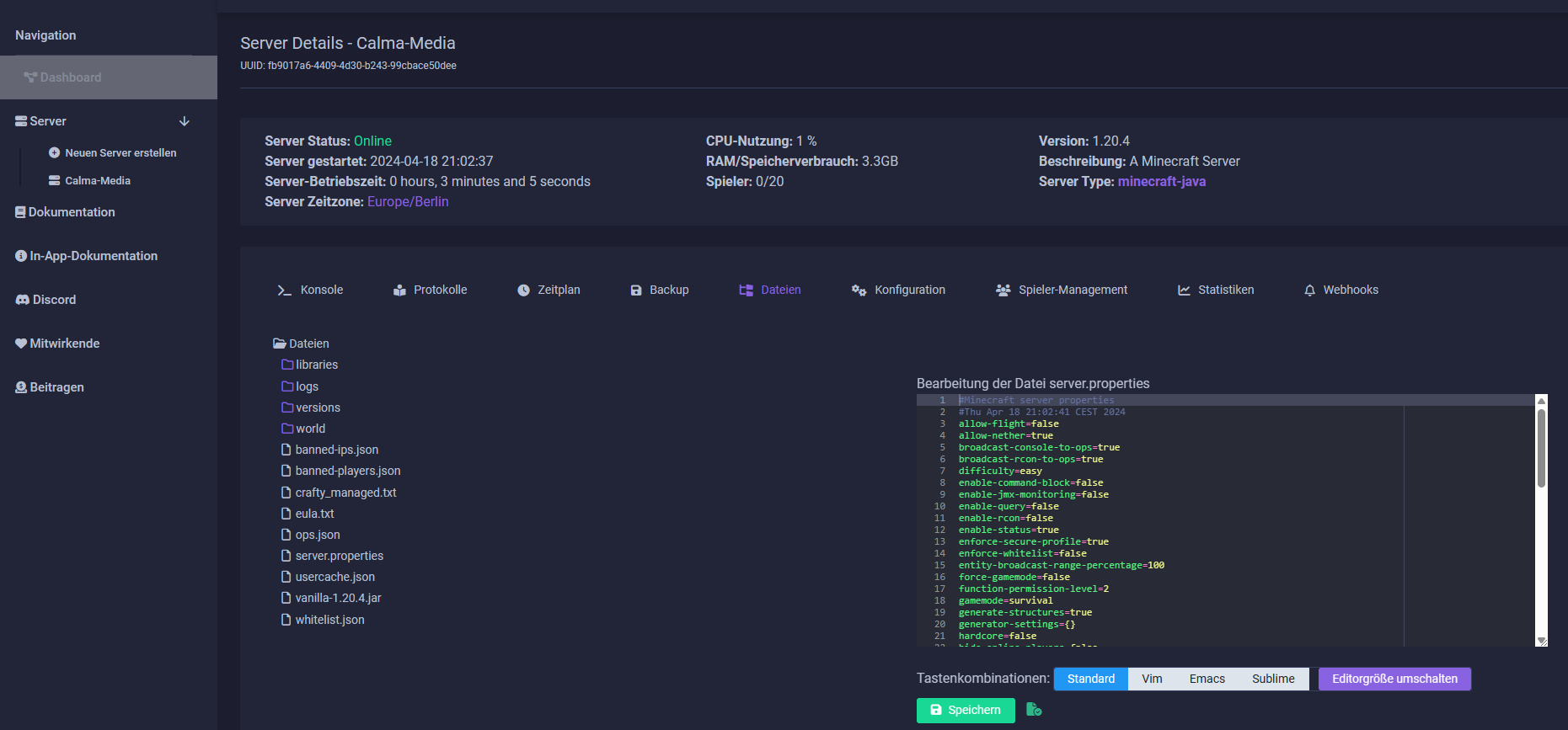Select Vim keybinding mode
The height and width of the screenshot is (730, 1568).
tap(1152, 679)
